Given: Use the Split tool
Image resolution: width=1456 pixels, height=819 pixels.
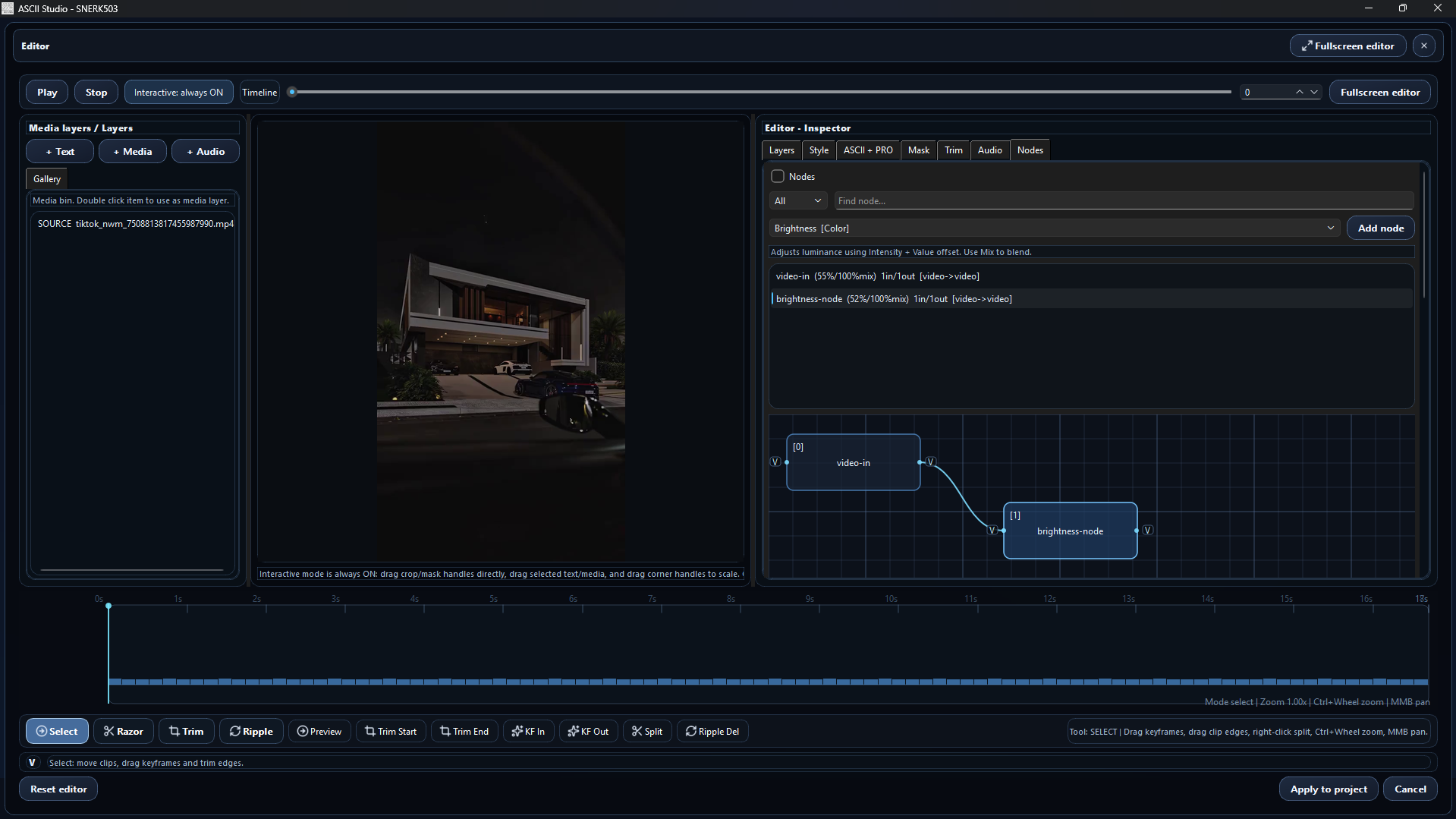Looking at the screenshot, I should [646, 730].
